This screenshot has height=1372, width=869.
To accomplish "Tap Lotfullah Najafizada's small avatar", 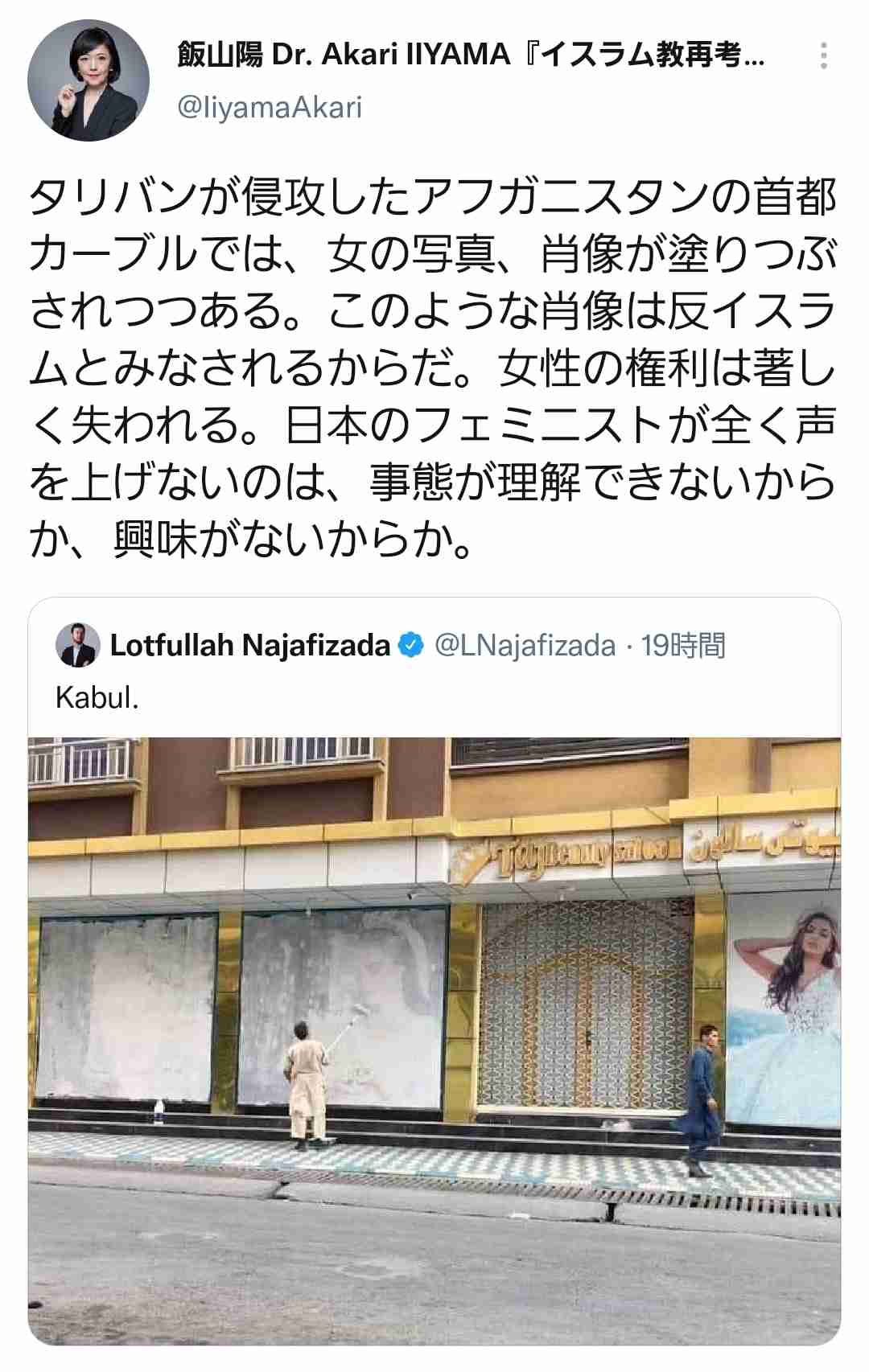I will (77, 645).
